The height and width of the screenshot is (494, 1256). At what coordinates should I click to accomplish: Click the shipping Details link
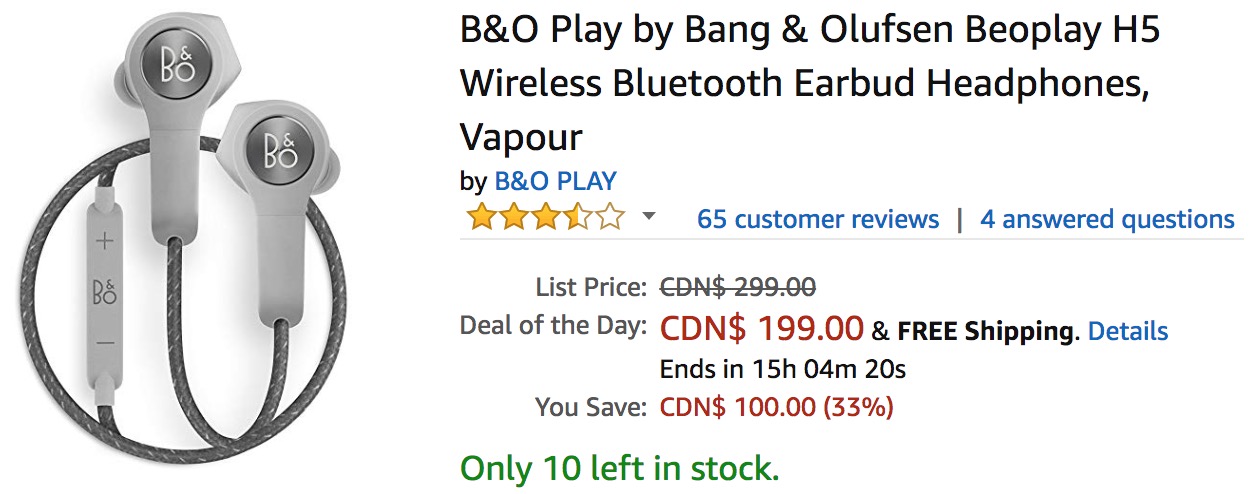[x=1127, y=331]
